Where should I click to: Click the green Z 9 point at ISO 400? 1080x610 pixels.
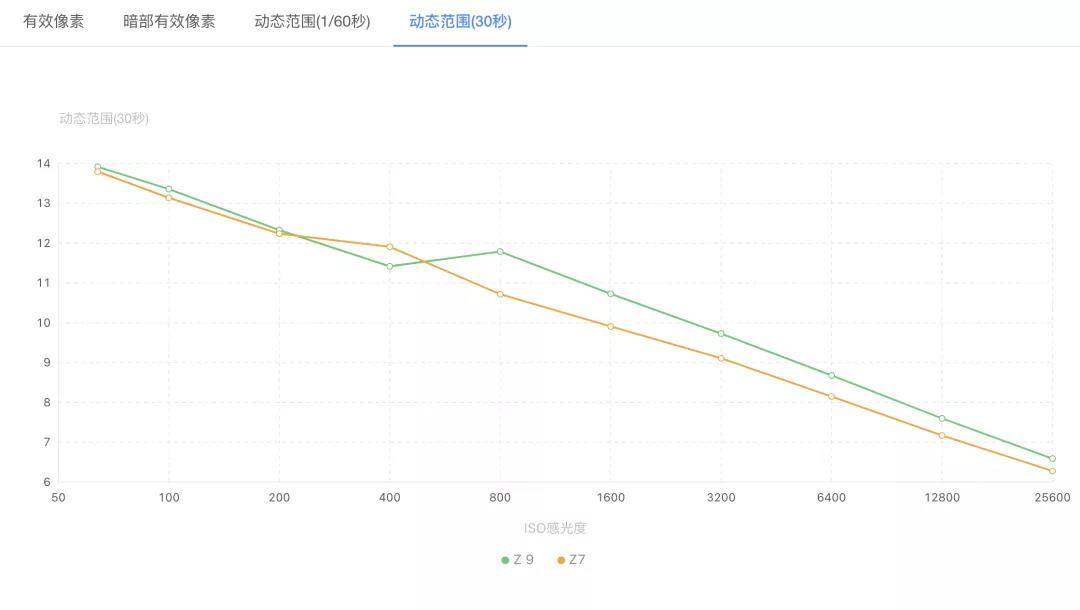(x=390, y=266)
